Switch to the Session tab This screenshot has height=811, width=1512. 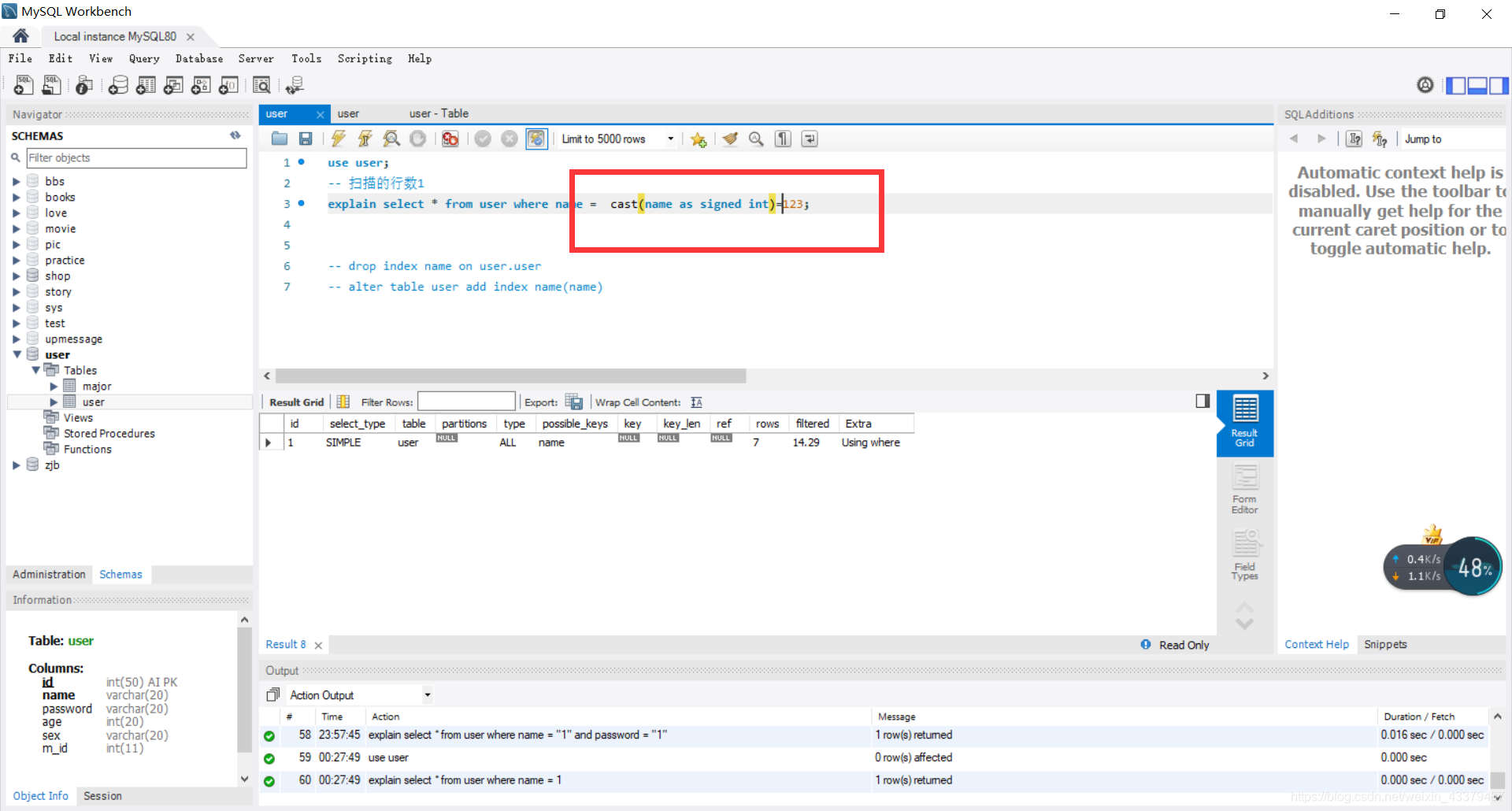(x=102, y=796)
